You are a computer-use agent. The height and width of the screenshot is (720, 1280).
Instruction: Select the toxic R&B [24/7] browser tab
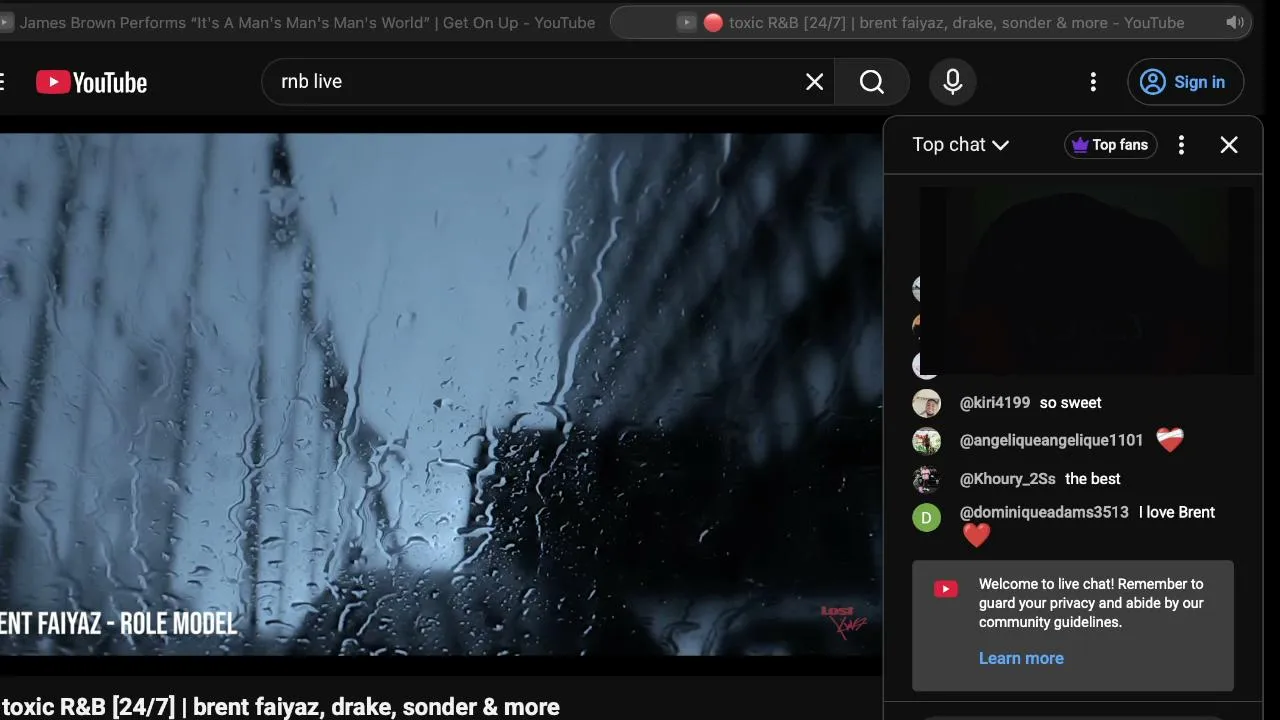click(931, 22)
